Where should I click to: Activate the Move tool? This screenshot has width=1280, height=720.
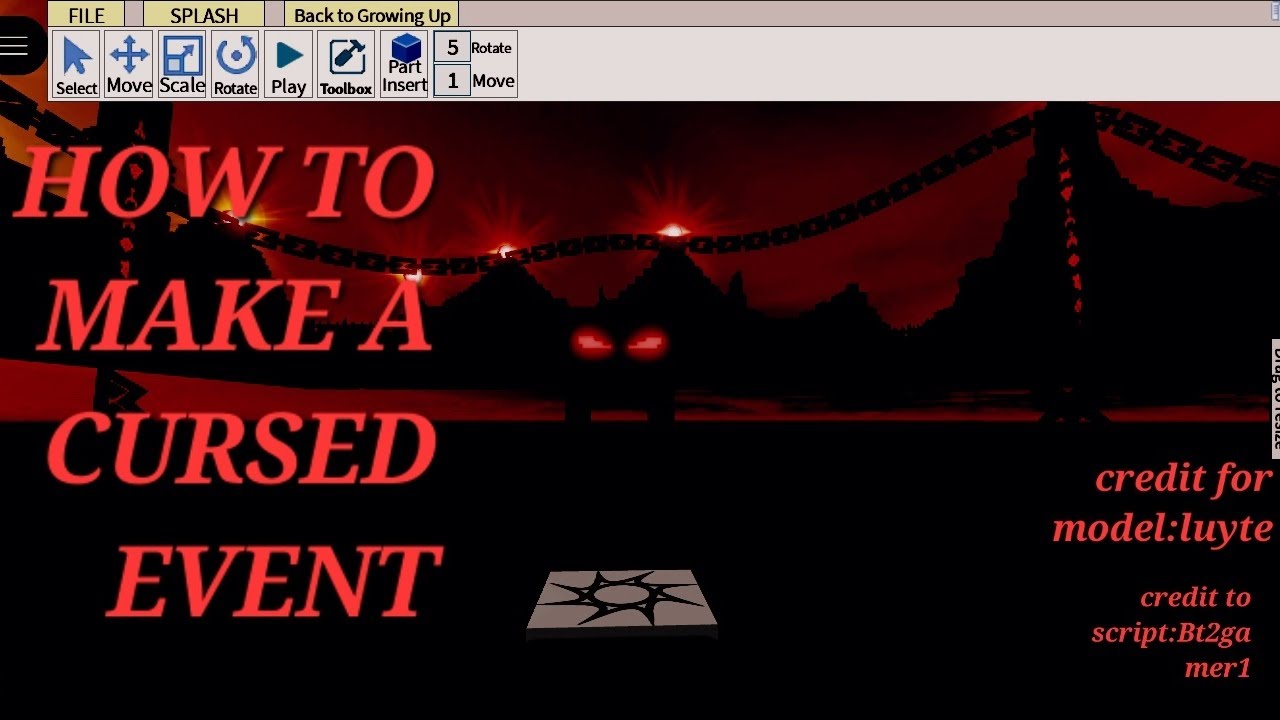[x=129, y=65]
